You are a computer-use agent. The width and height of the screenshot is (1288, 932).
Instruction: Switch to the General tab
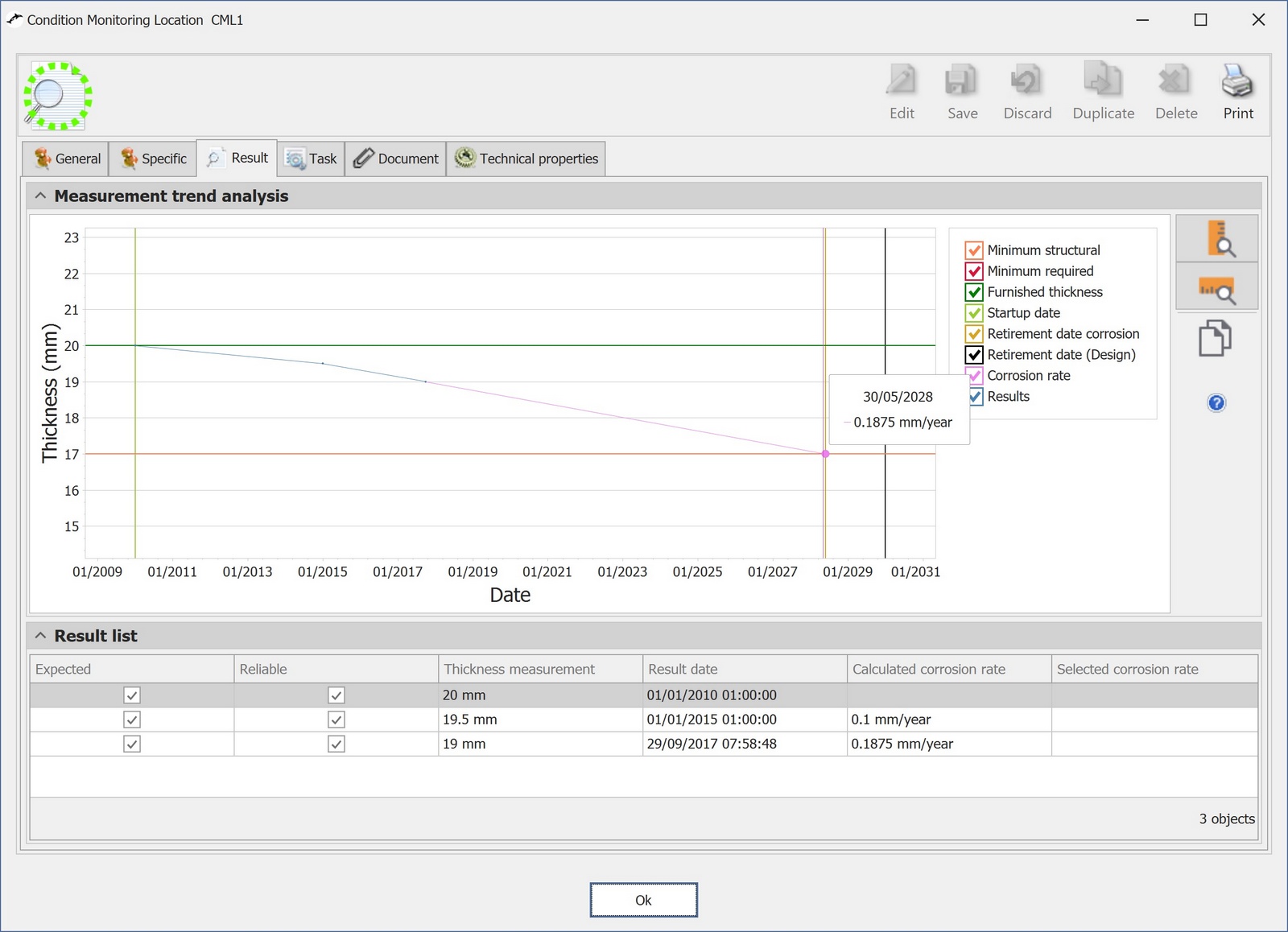(68, 159)
